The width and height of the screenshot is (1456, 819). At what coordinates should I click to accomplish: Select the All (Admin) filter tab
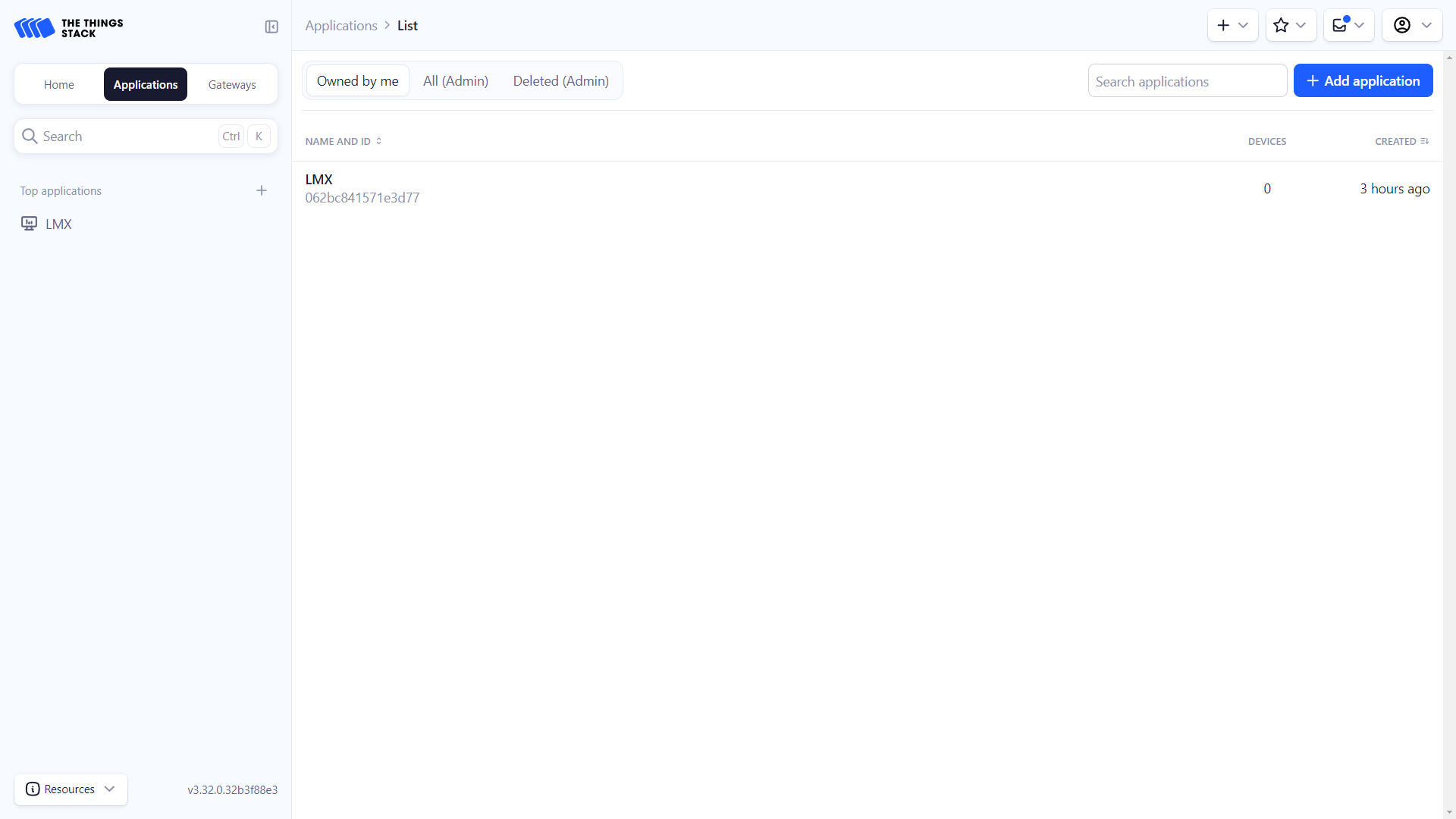click(455, 81)
